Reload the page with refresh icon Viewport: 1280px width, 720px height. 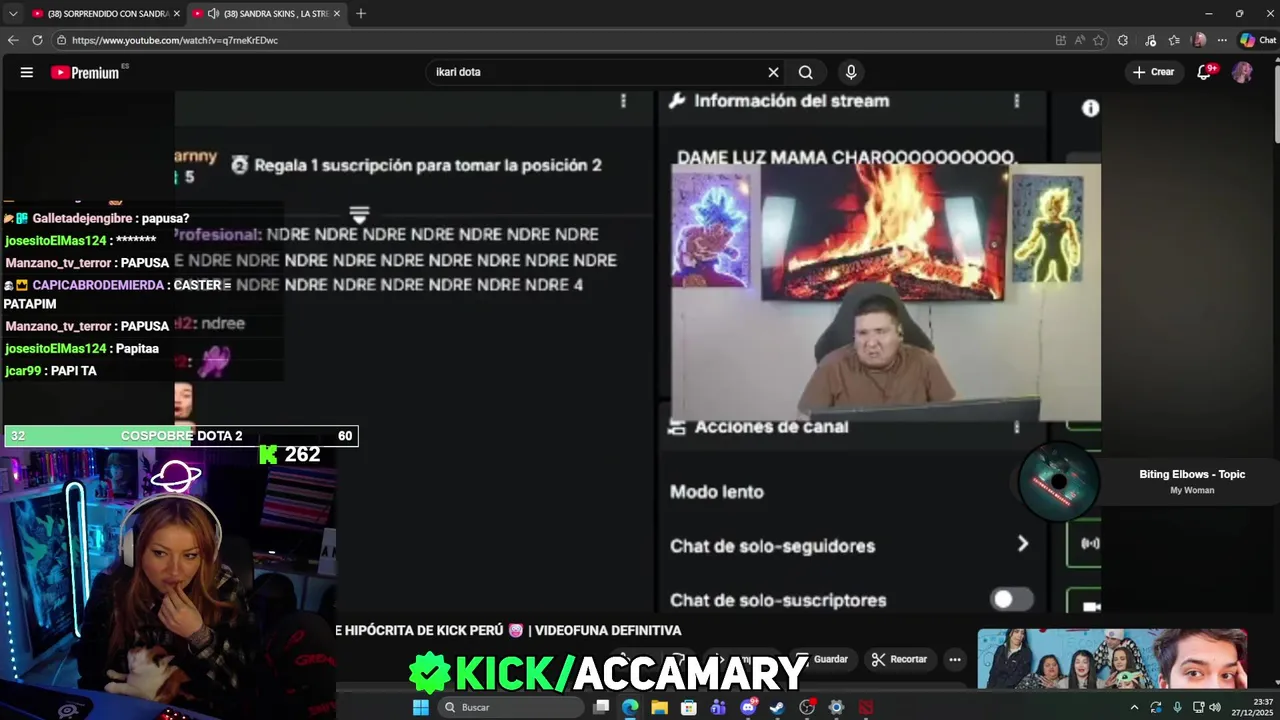tap(37, 40)
